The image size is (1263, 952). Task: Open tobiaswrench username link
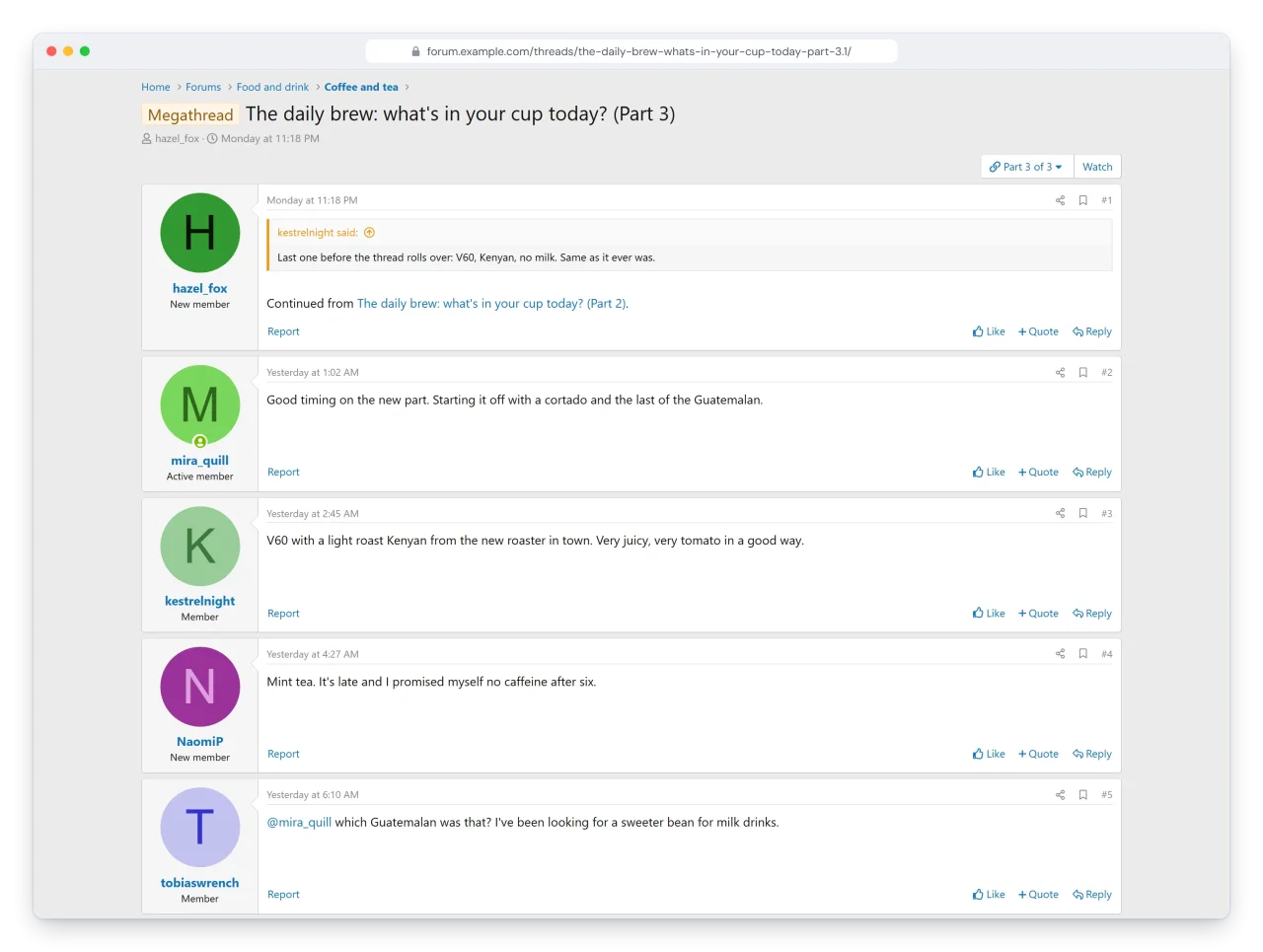[x=200, y=883]
